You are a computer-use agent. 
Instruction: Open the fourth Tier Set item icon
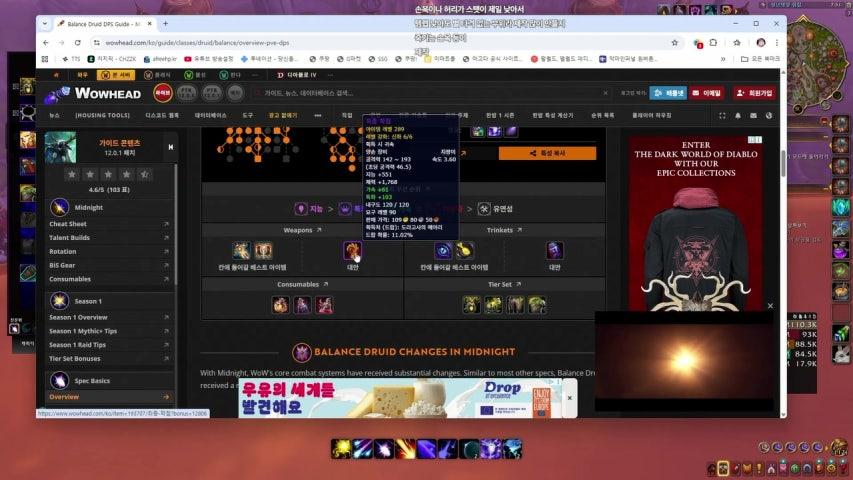click(x=537, y=305)
